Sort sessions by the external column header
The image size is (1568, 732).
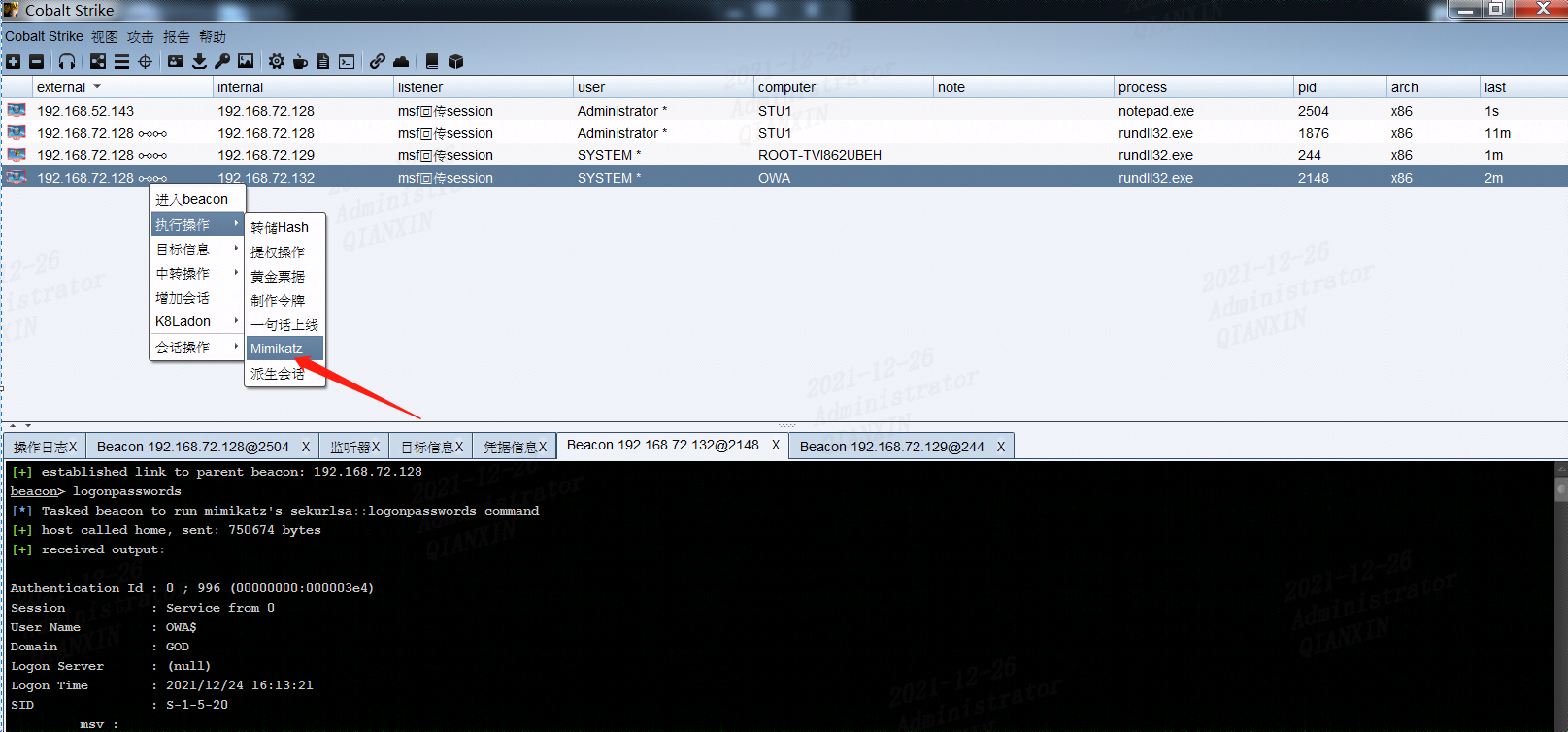coord(121,87)
